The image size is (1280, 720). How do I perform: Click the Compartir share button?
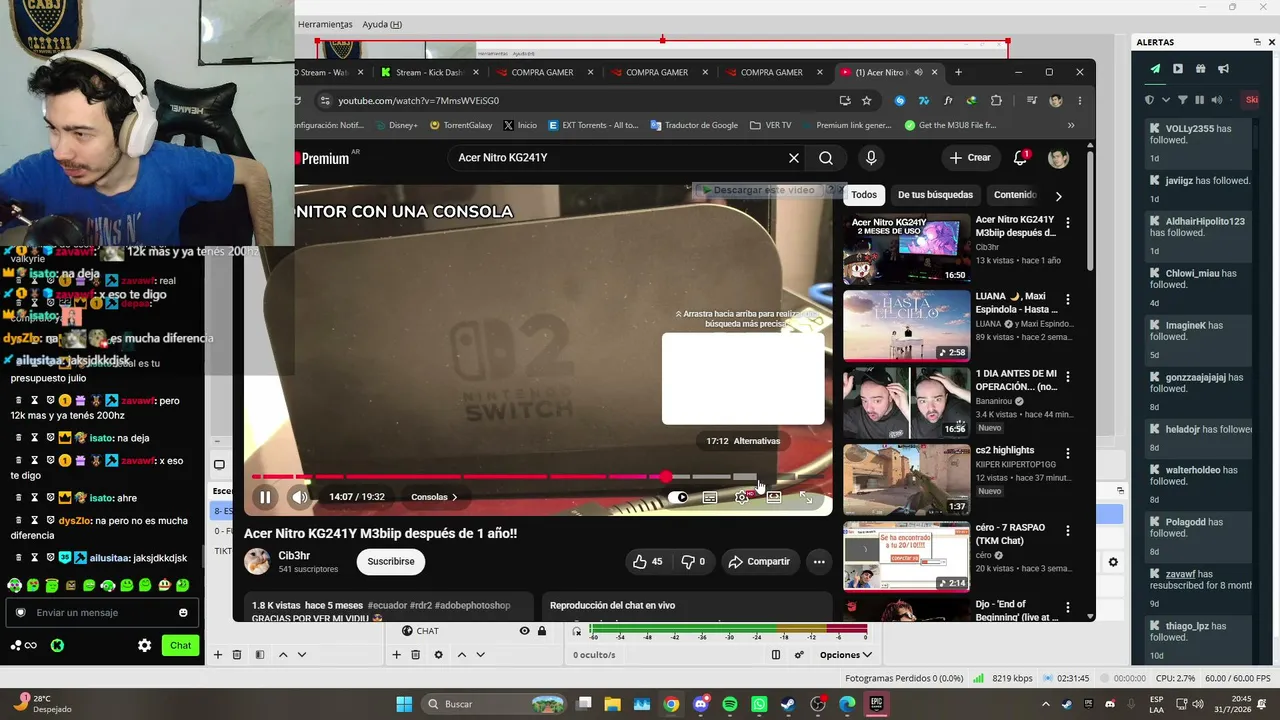tap(759, 562)
